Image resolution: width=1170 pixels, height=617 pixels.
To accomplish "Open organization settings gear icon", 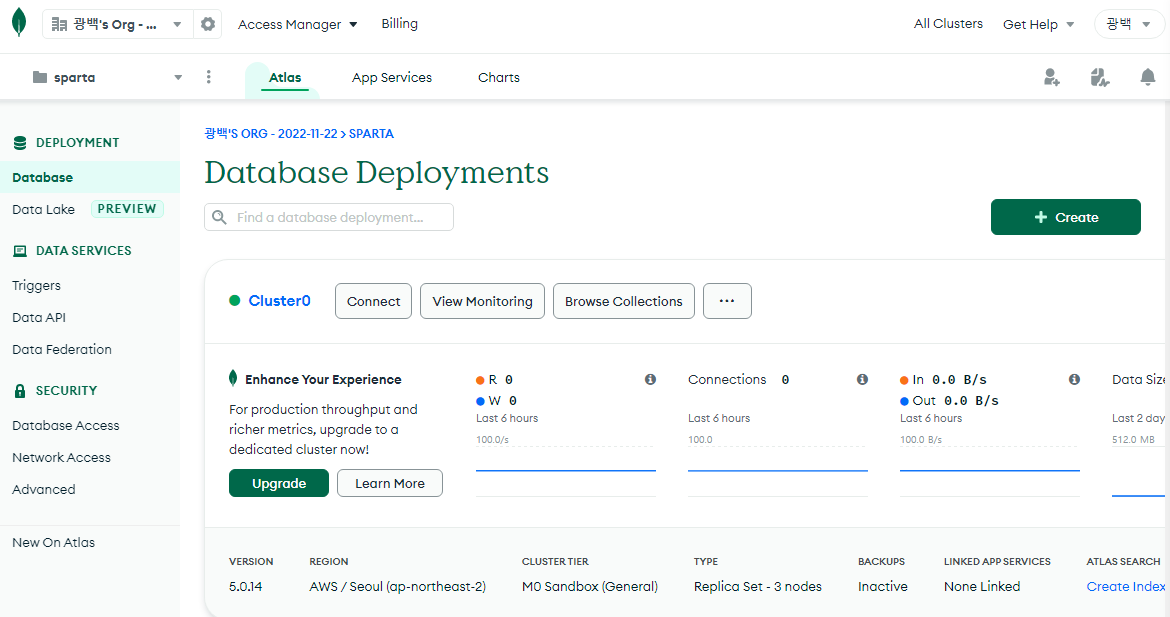I will [208, 24].
